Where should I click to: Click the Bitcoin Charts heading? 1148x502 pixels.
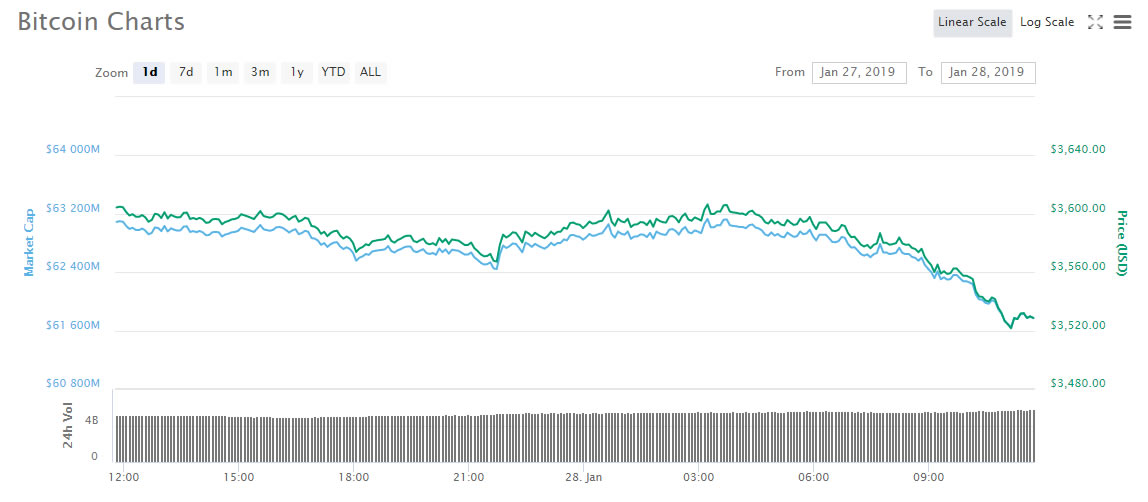click(101, 22)
